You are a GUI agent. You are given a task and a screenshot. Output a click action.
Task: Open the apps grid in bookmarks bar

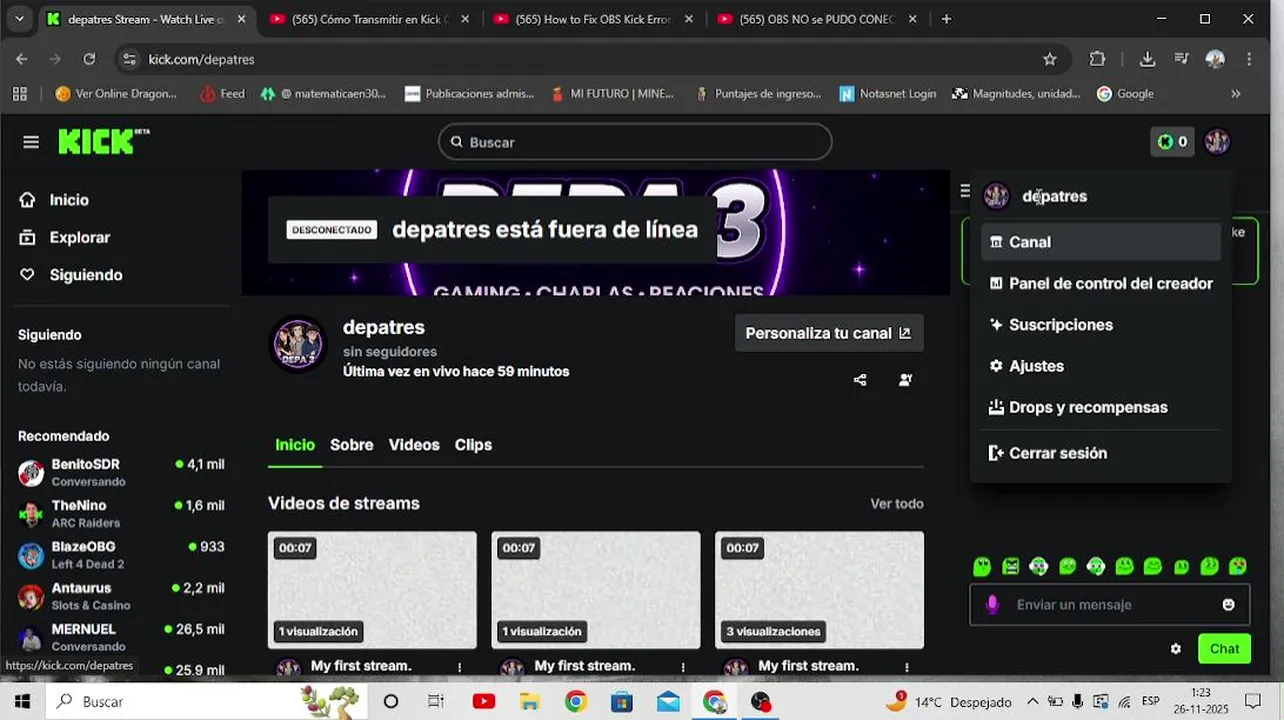pos(19,94)
